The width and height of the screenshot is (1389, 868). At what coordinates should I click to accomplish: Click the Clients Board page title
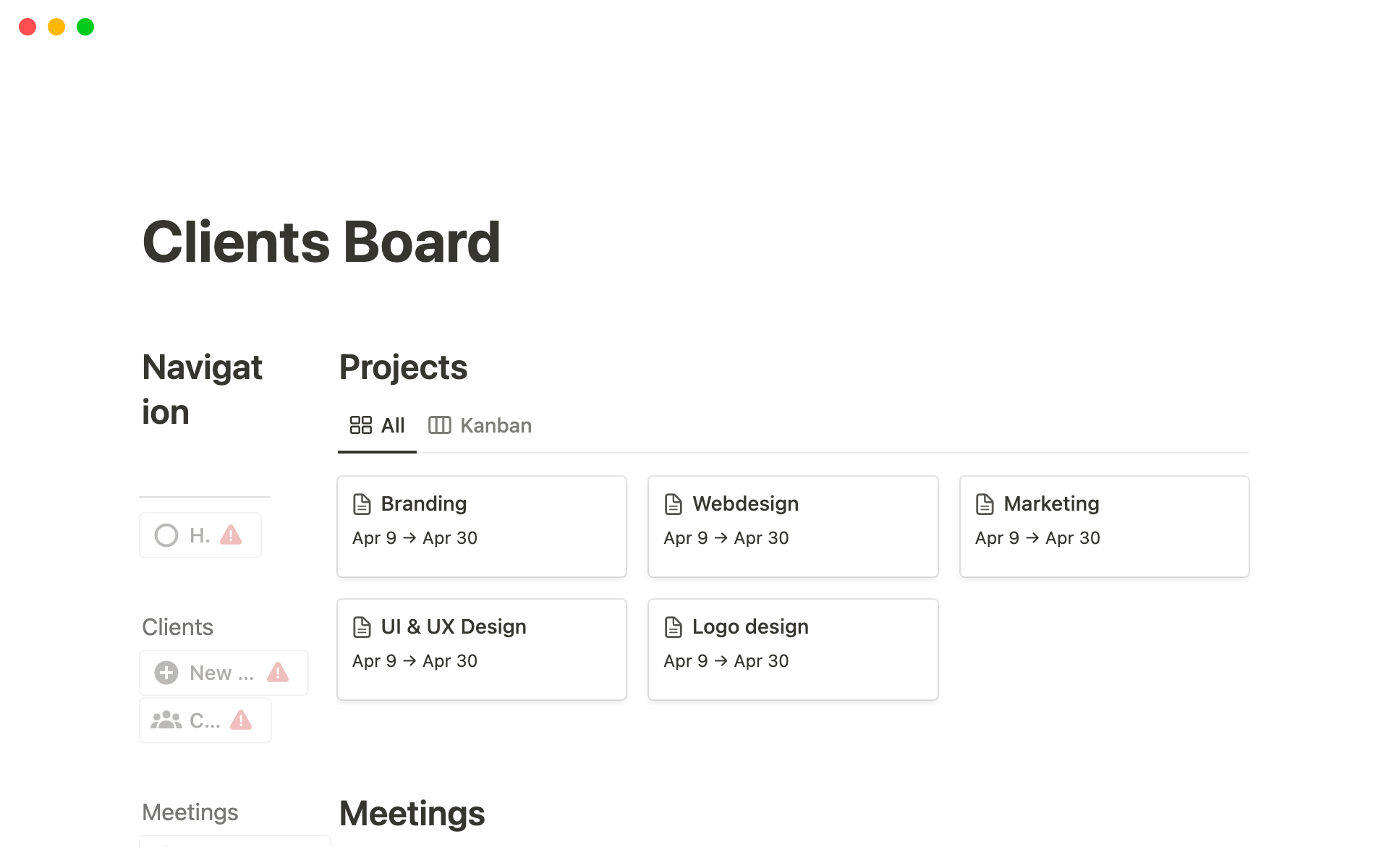tap(321, 242)
